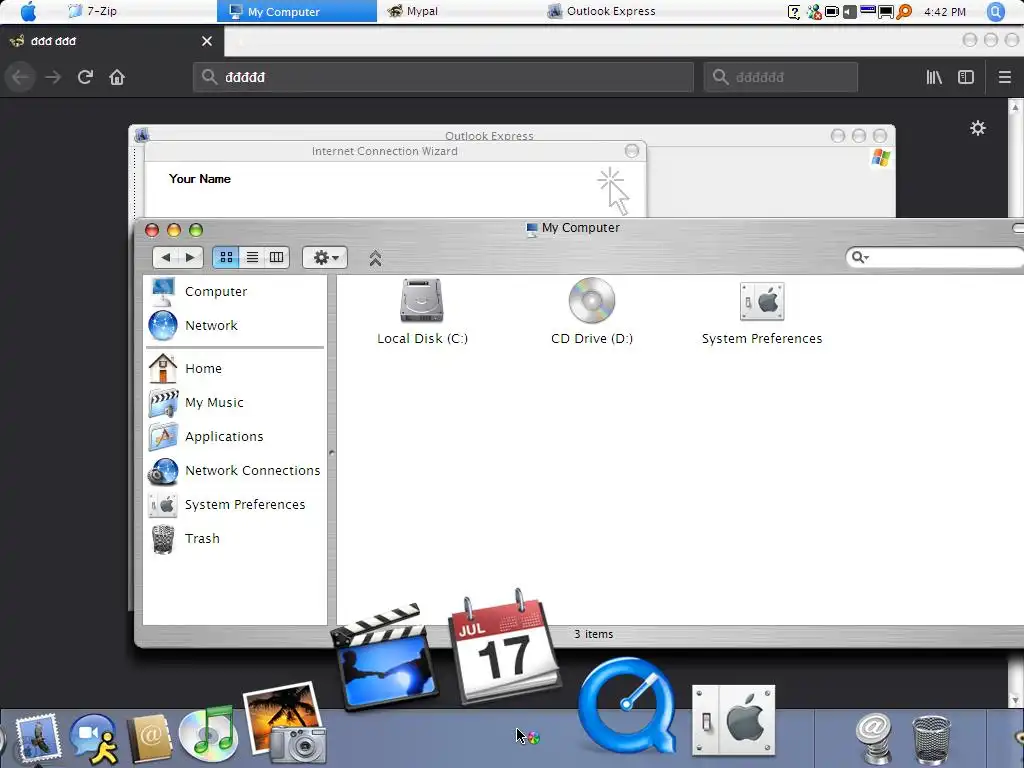Open iTunes from the dock
Image resolution: width=1024 pixels, height=768 pixels.
pyautogui.click(x=208, y=734)
